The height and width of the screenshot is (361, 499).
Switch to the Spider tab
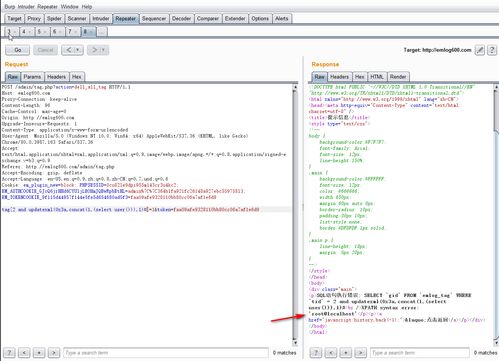point(54,19)
